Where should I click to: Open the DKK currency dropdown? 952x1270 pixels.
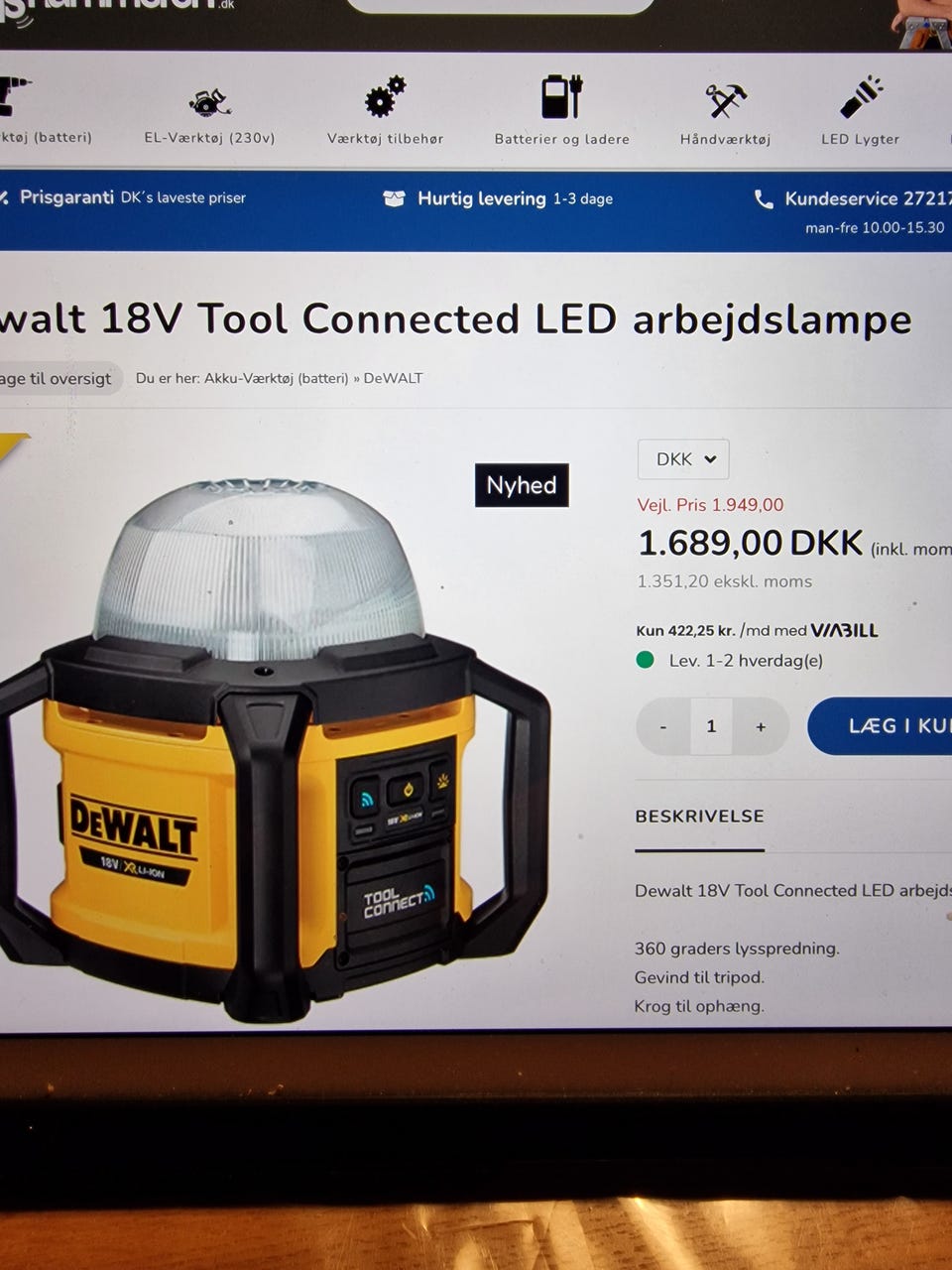pos(683,459)
